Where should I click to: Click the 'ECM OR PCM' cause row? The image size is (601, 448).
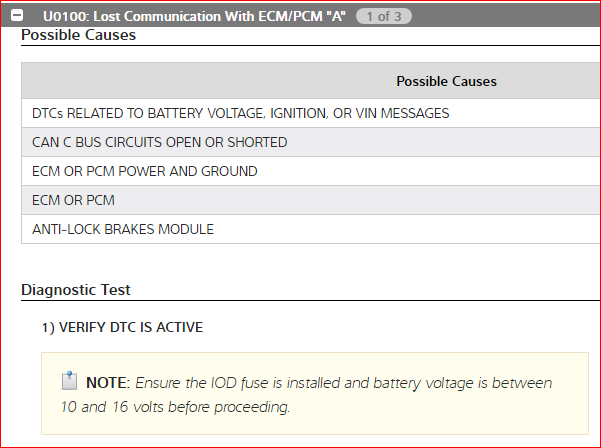click(x=73, y=200)
